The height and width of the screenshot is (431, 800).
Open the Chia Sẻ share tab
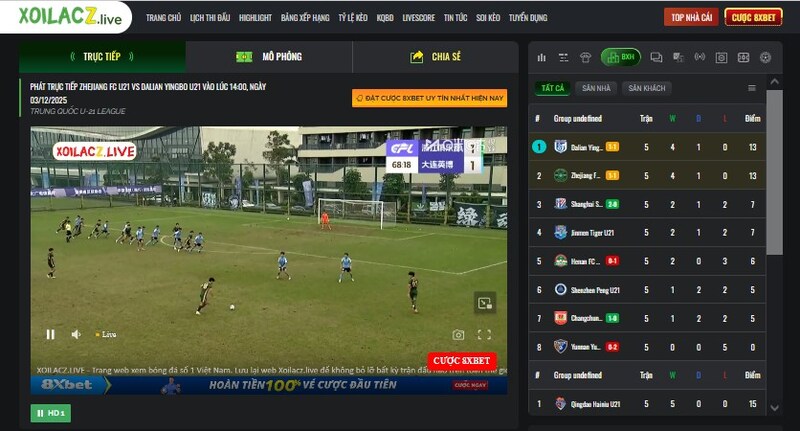pyautogui.click(x=436, y=57)
